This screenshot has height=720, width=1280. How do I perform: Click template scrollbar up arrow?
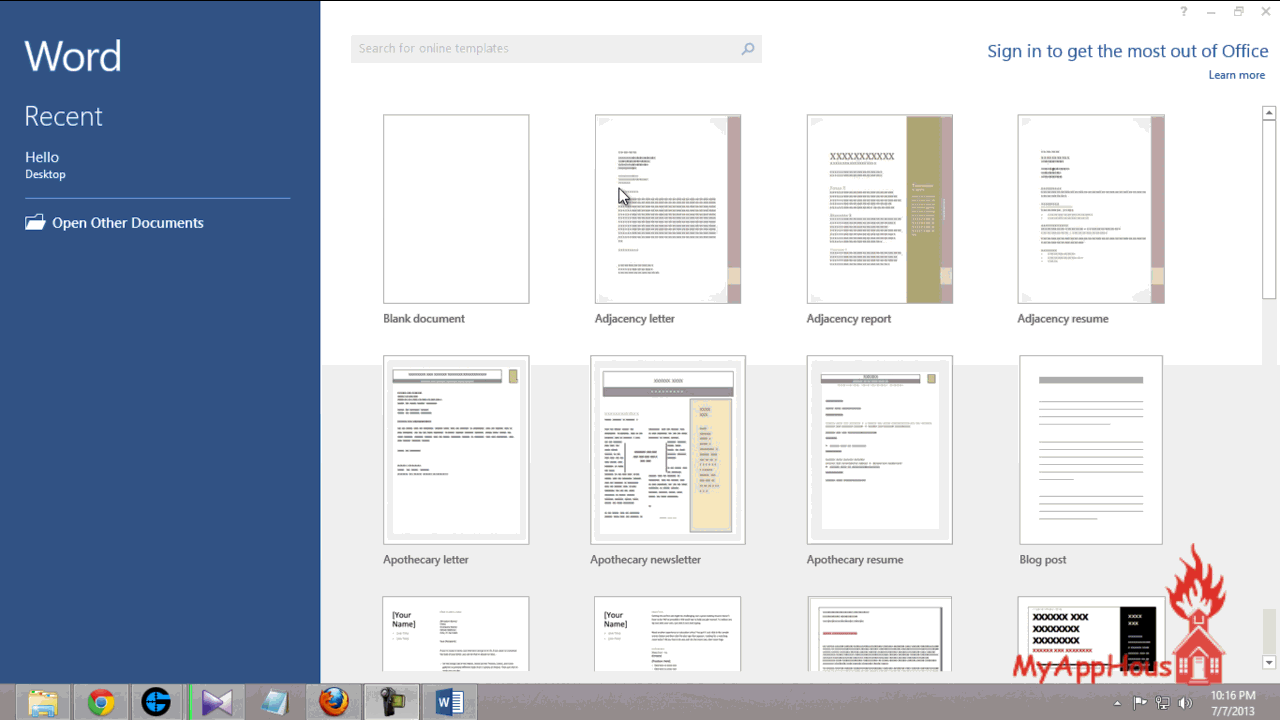coord(1269,112)
